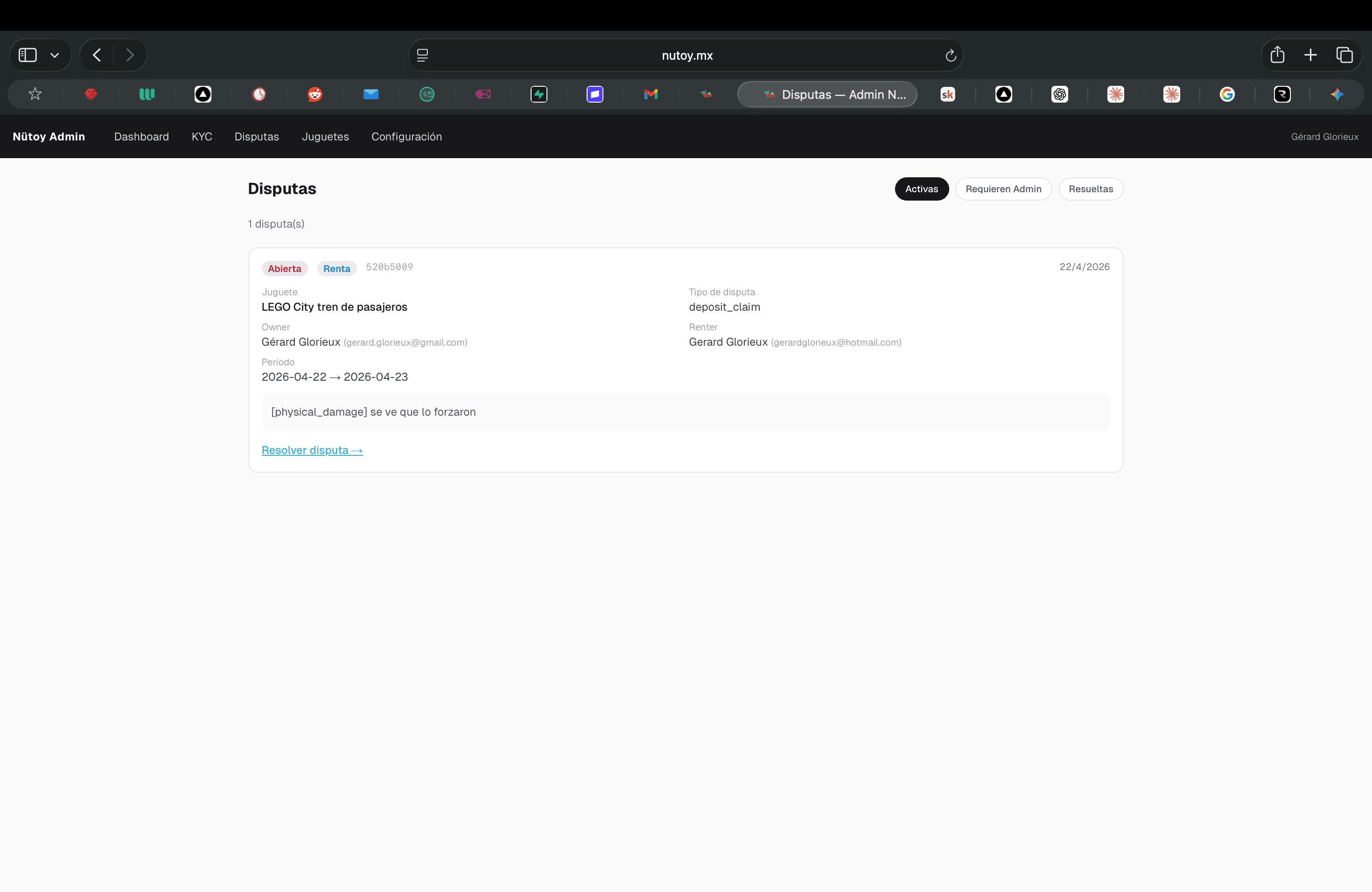Go to the KYC section
1372x892 pixels.
(x=202, y=137)
